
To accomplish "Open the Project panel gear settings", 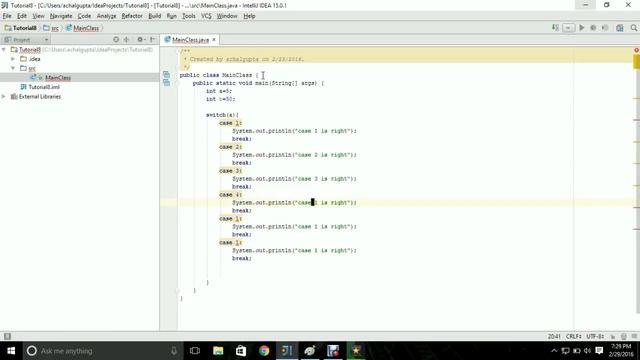I will click(x=141, y=40).
